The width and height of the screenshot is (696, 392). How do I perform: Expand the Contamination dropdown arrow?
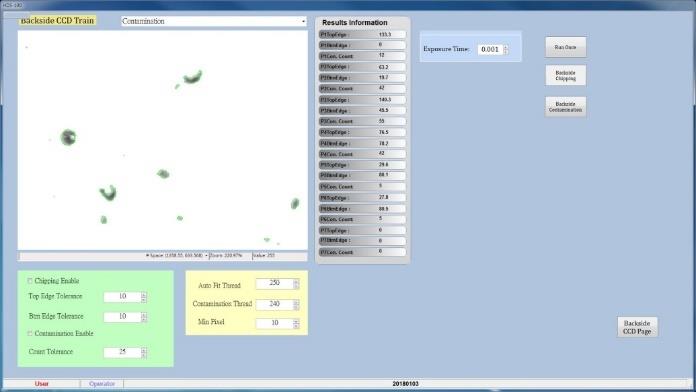[303, 21]
